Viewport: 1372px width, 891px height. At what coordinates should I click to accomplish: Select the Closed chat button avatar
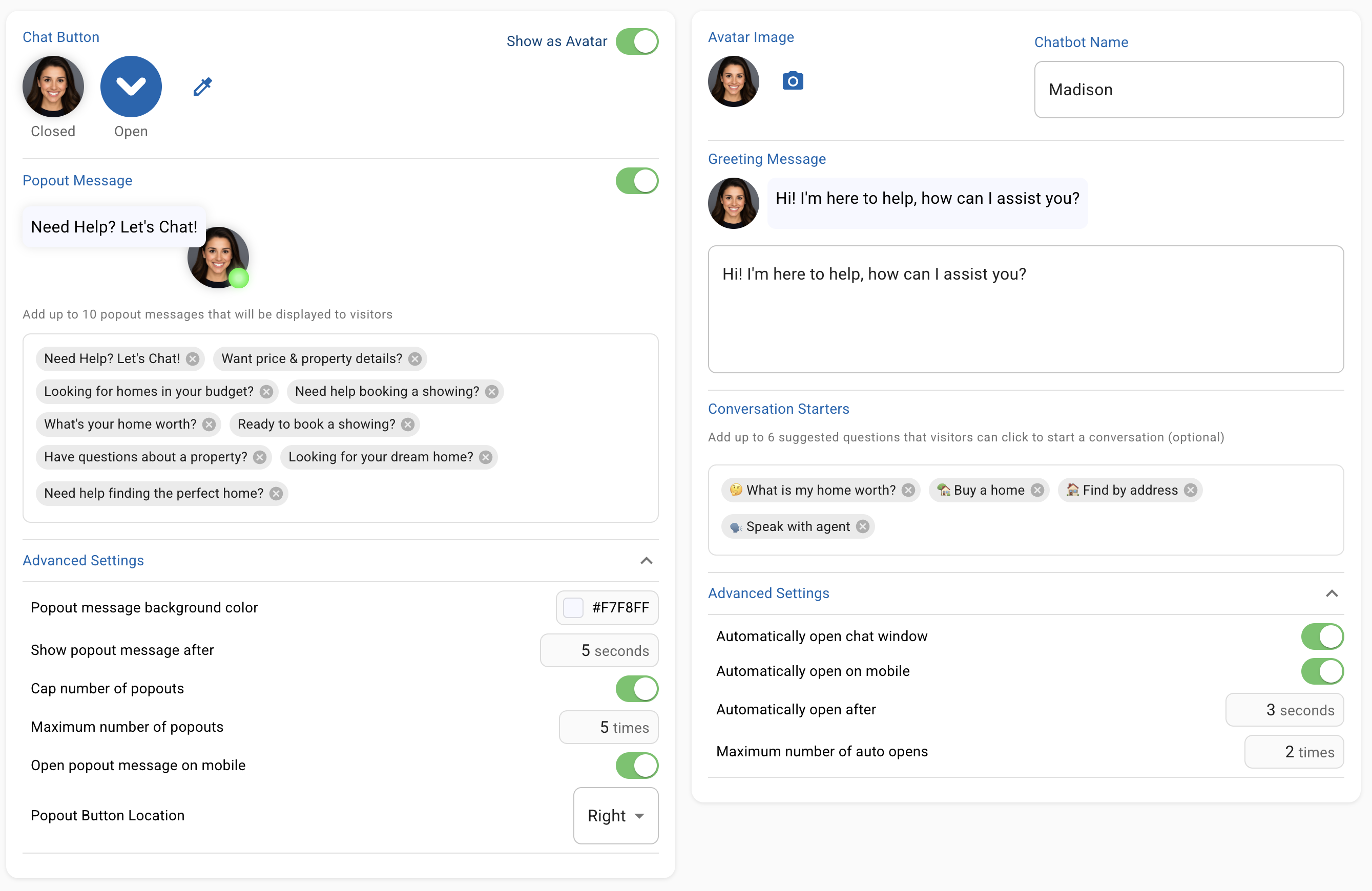coord(53,87)
